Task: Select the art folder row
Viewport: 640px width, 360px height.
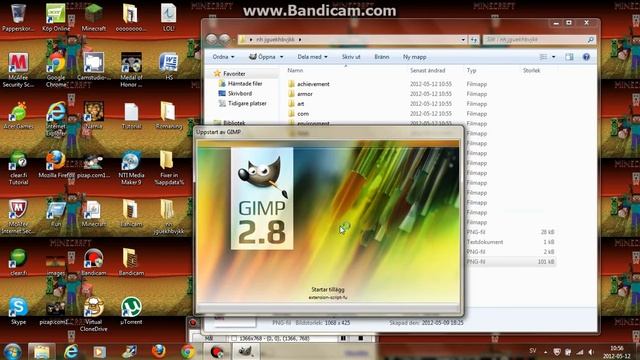Action: (300, 104)
